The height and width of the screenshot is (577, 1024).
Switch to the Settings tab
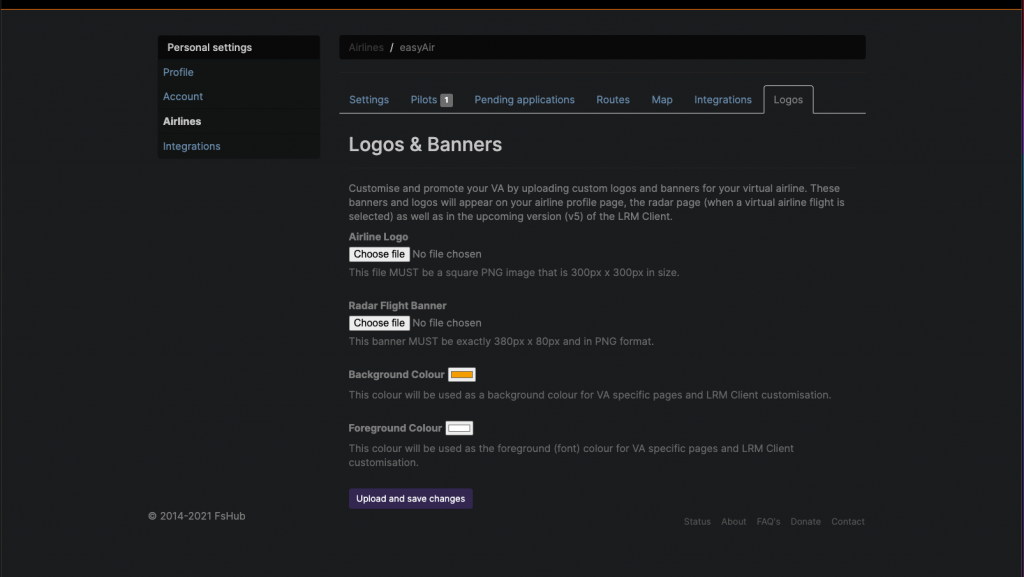[x=369, y=100]
